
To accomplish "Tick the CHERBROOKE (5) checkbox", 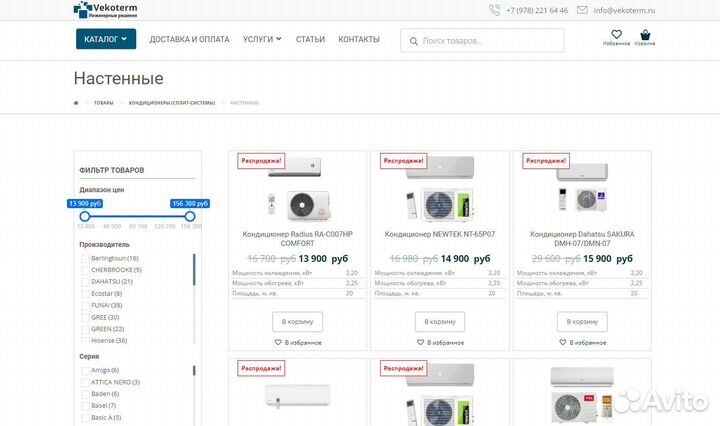I will point(85,270).
